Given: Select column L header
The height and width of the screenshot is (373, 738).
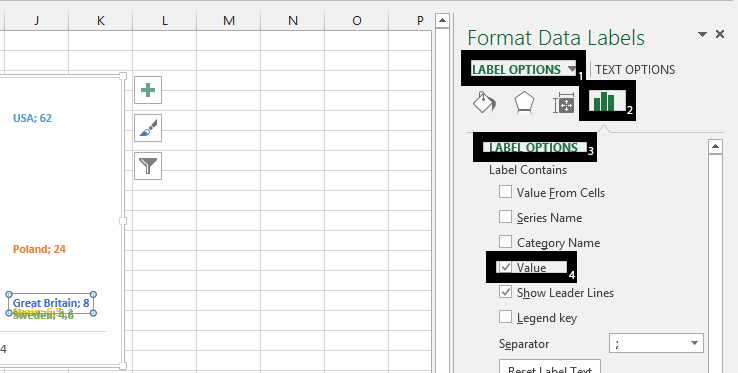Looking at the screenshot, I should click(165, 21).
